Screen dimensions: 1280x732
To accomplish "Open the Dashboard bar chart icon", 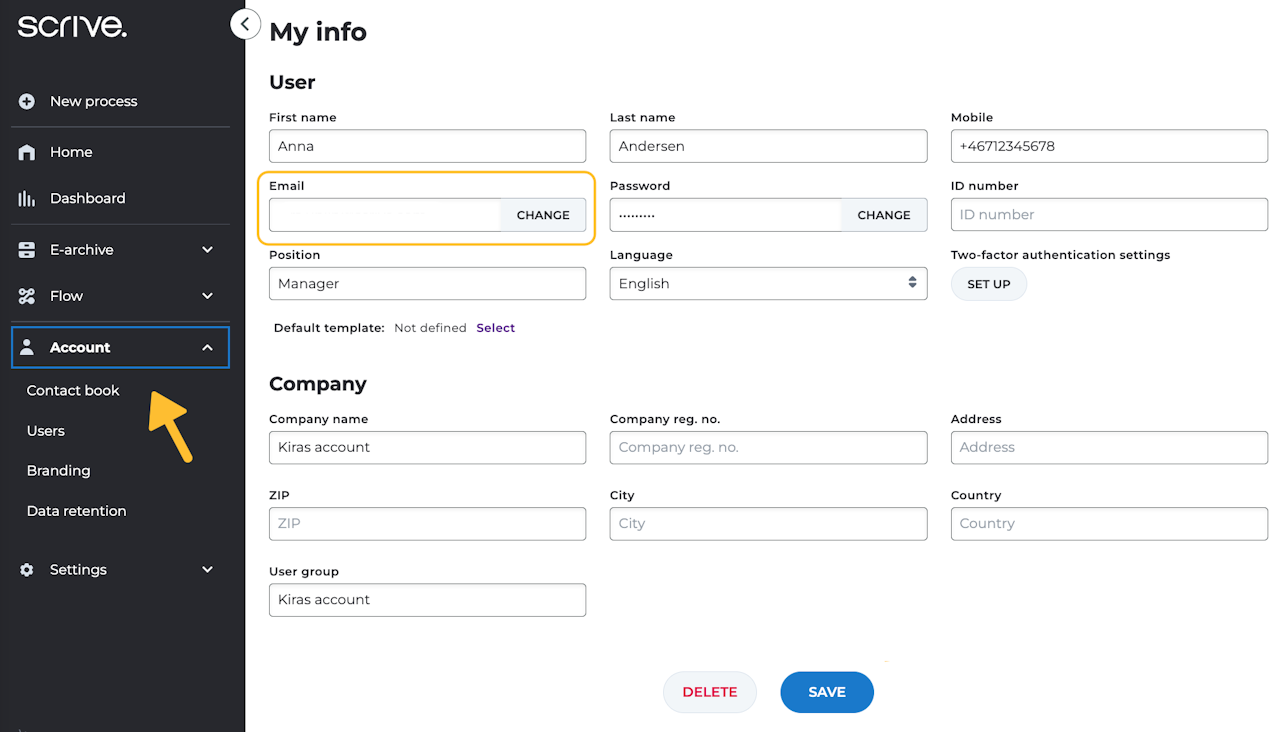I will pos(27,198).
